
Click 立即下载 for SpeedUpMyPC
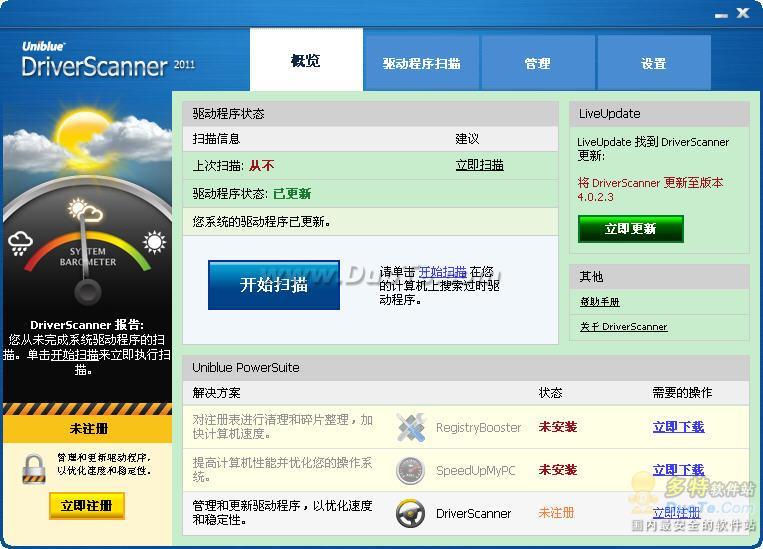click(678, 470)
